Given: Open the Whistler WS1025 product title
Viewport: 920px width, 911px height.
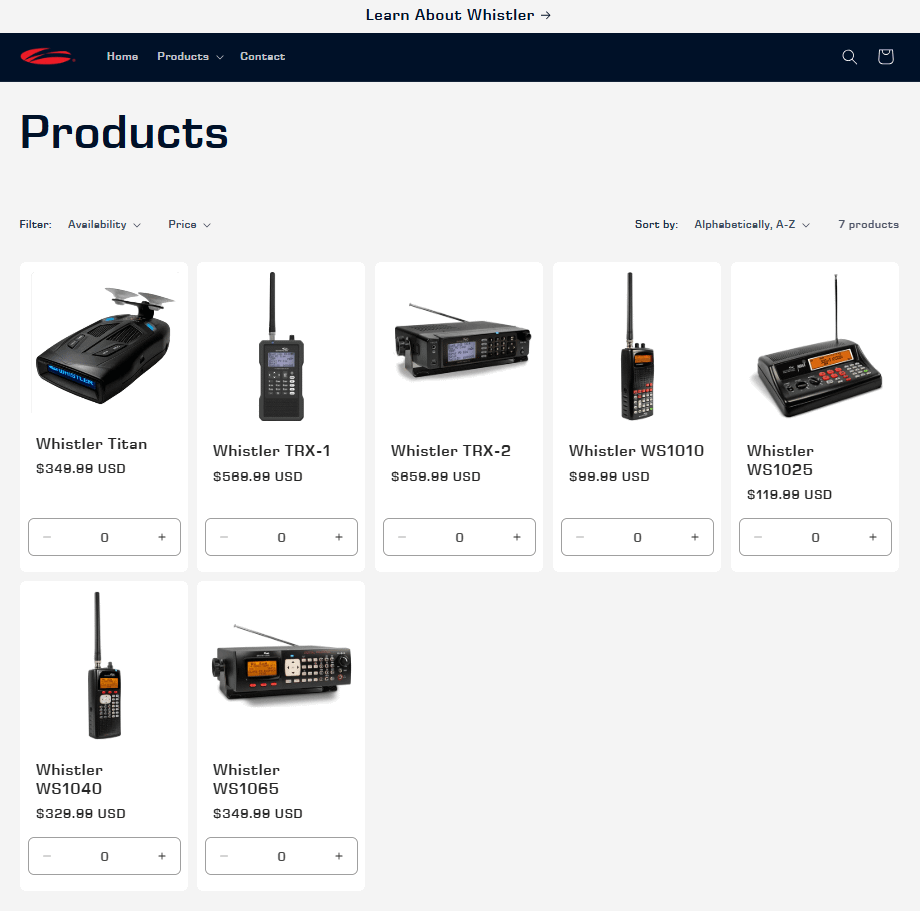Looking at the screenshot, I should click(x=780, y=460).
